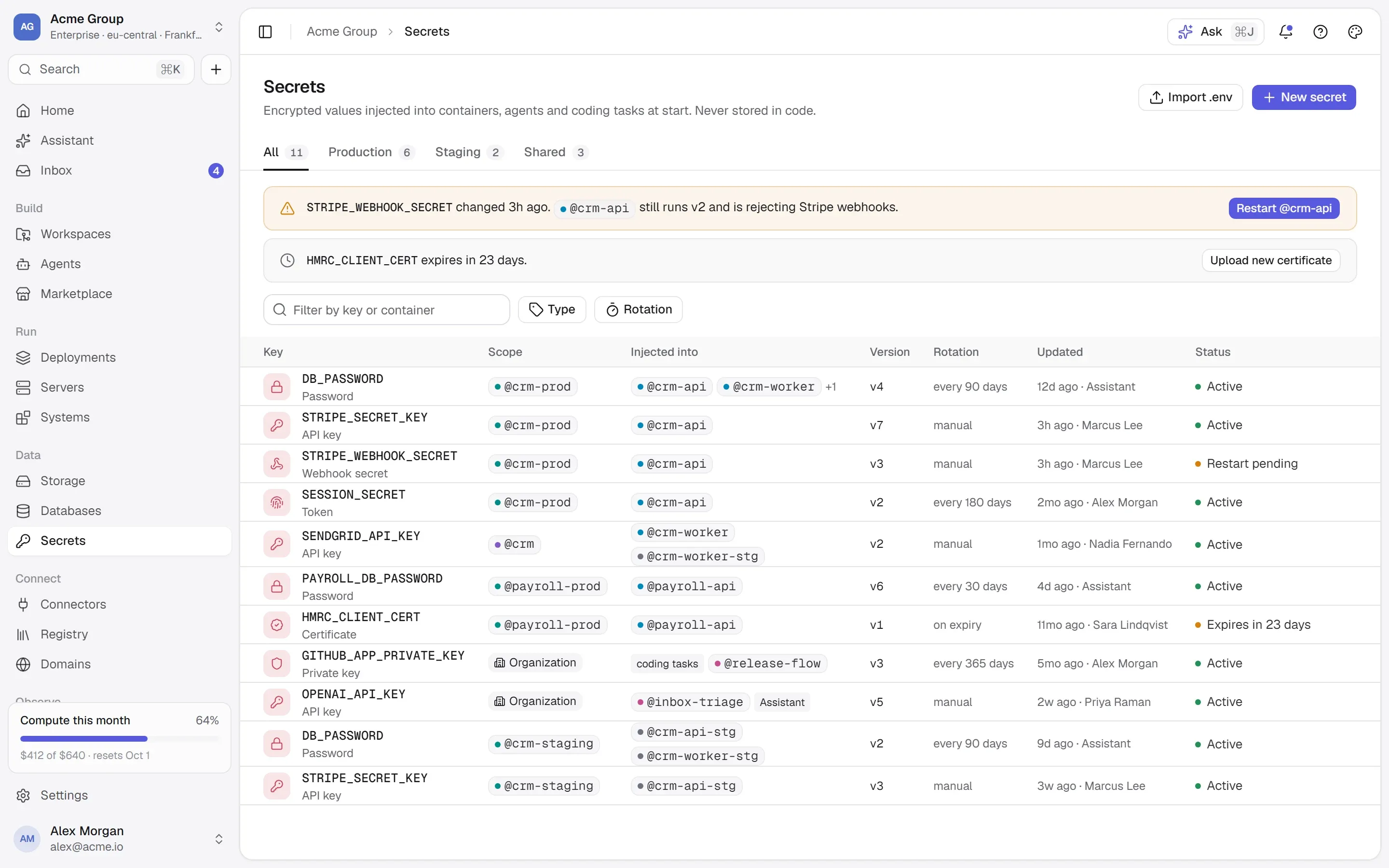Click the key icon for STRIPE_SECRET_KEY v7 row
Viewport: 1389px width, 868px height.
[x=277, y=425]
